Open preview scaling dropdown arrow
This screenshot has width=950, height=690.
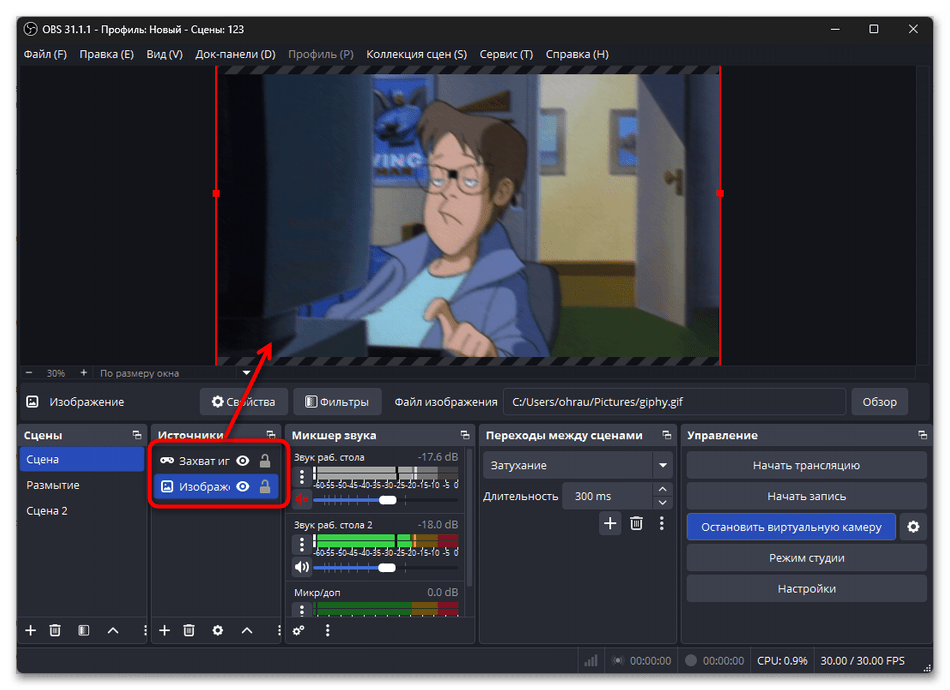coord(247,373)
